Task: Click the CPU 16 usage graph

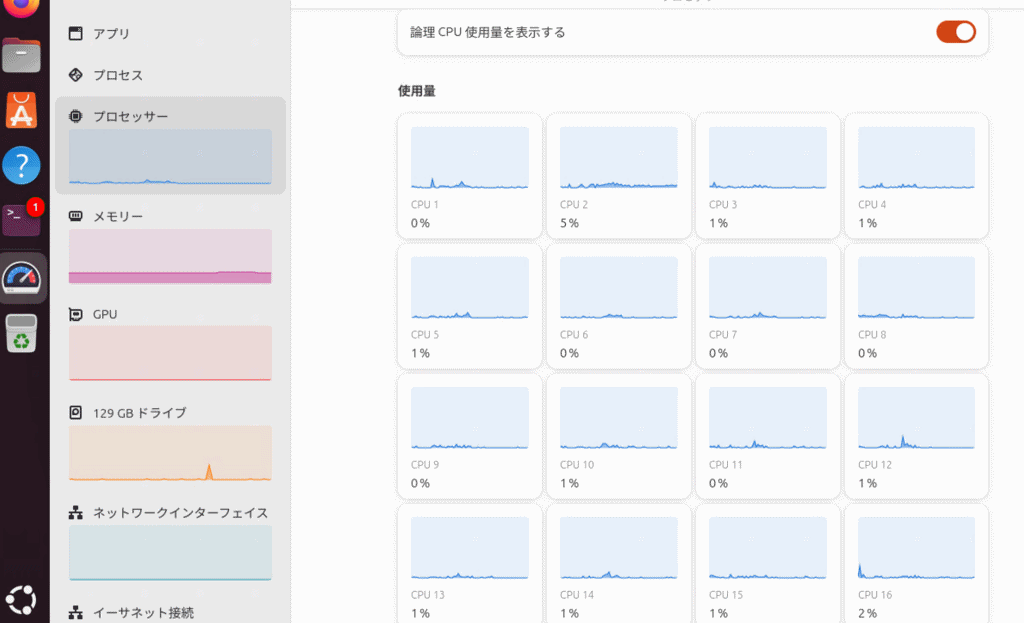Action: [916, 548]
